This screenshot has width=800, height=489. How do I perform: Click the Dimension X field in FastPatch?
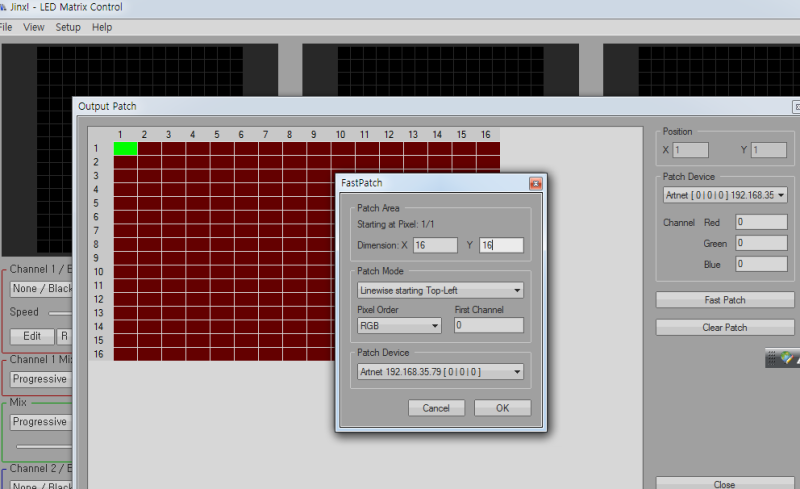(435, 245)
